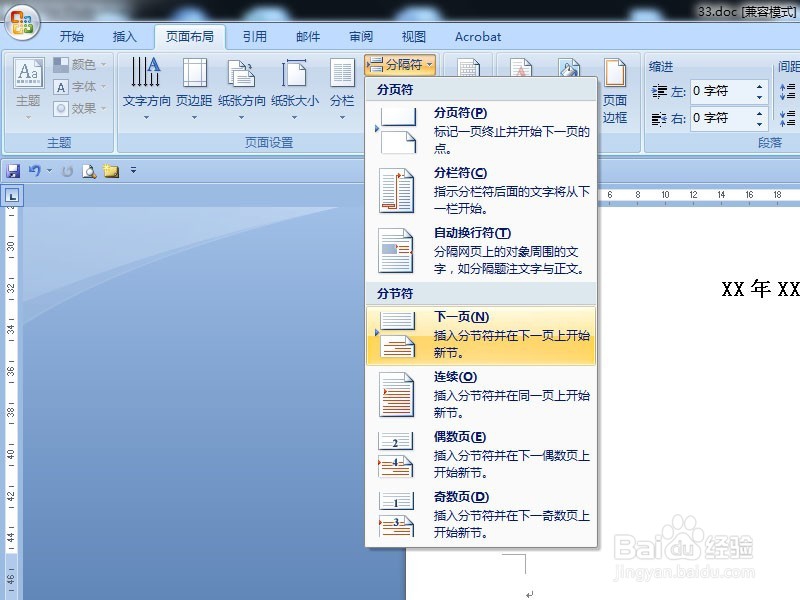Increase left indent with the up stepper
Viewport: 800px width, 600px height.
(758, 86)
